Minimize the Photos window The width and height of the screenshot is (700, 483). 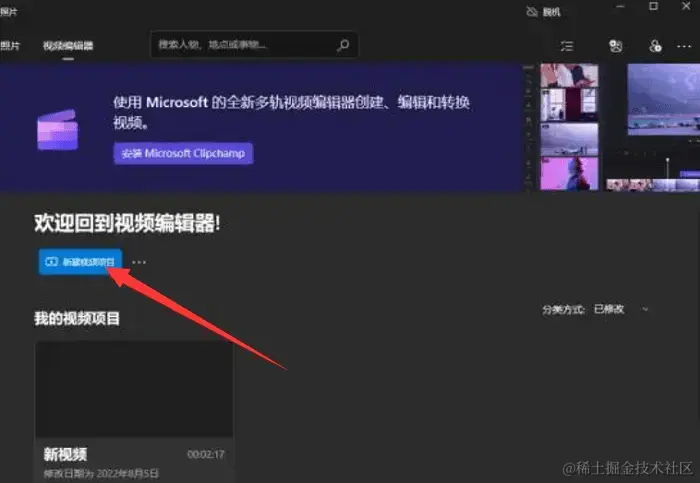pyautogui.click(x=621, y=7)
